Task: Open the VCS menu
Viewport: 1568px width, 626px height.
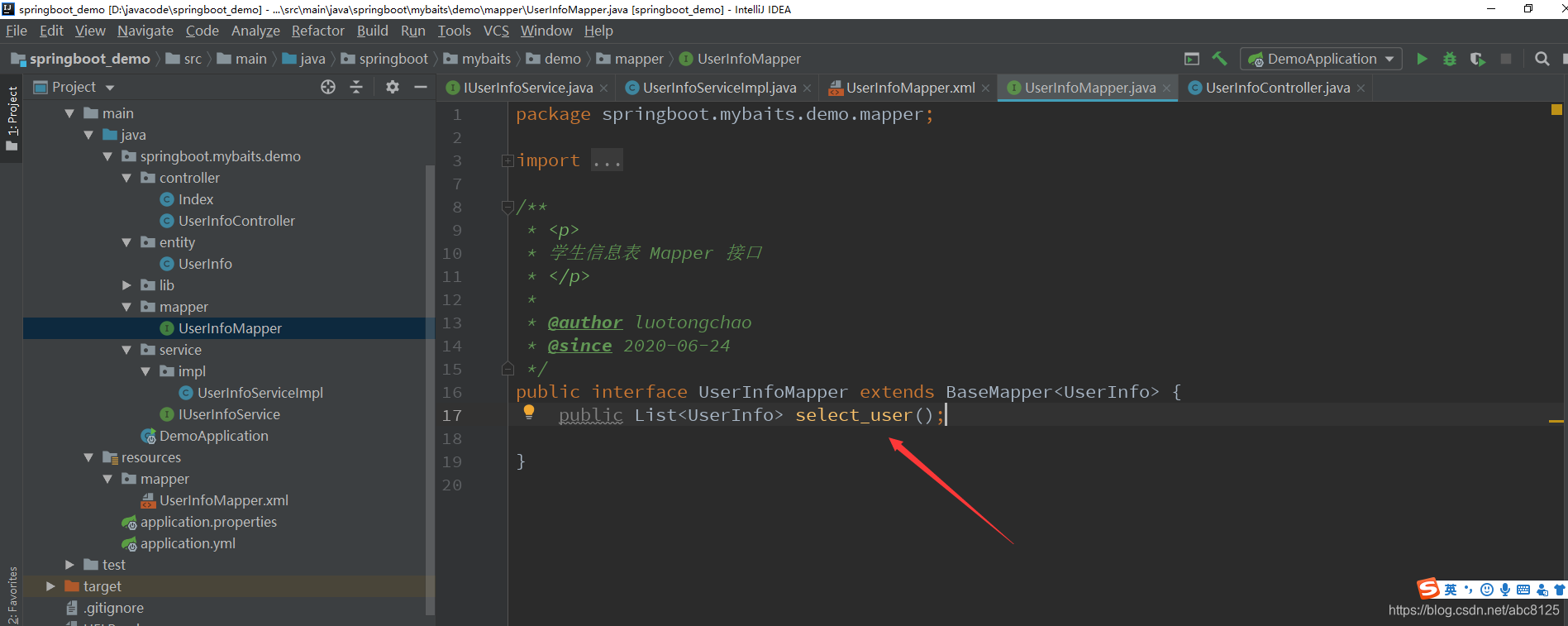Action: point(496,31)
